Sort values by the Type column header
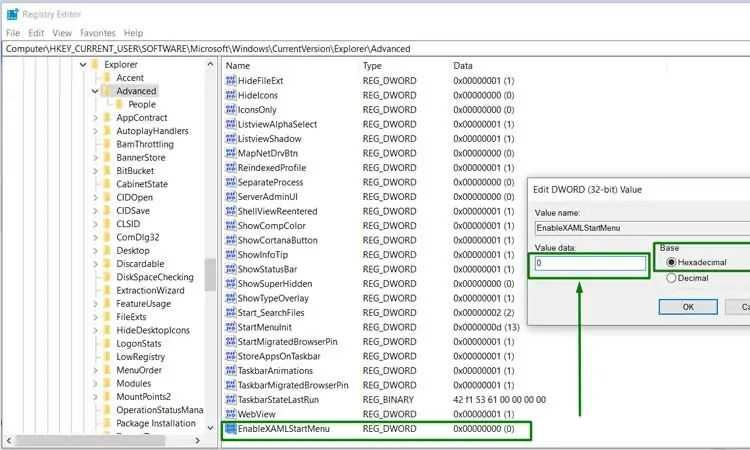This screenshot has width=750, height=450. click(x=372, y=66)
